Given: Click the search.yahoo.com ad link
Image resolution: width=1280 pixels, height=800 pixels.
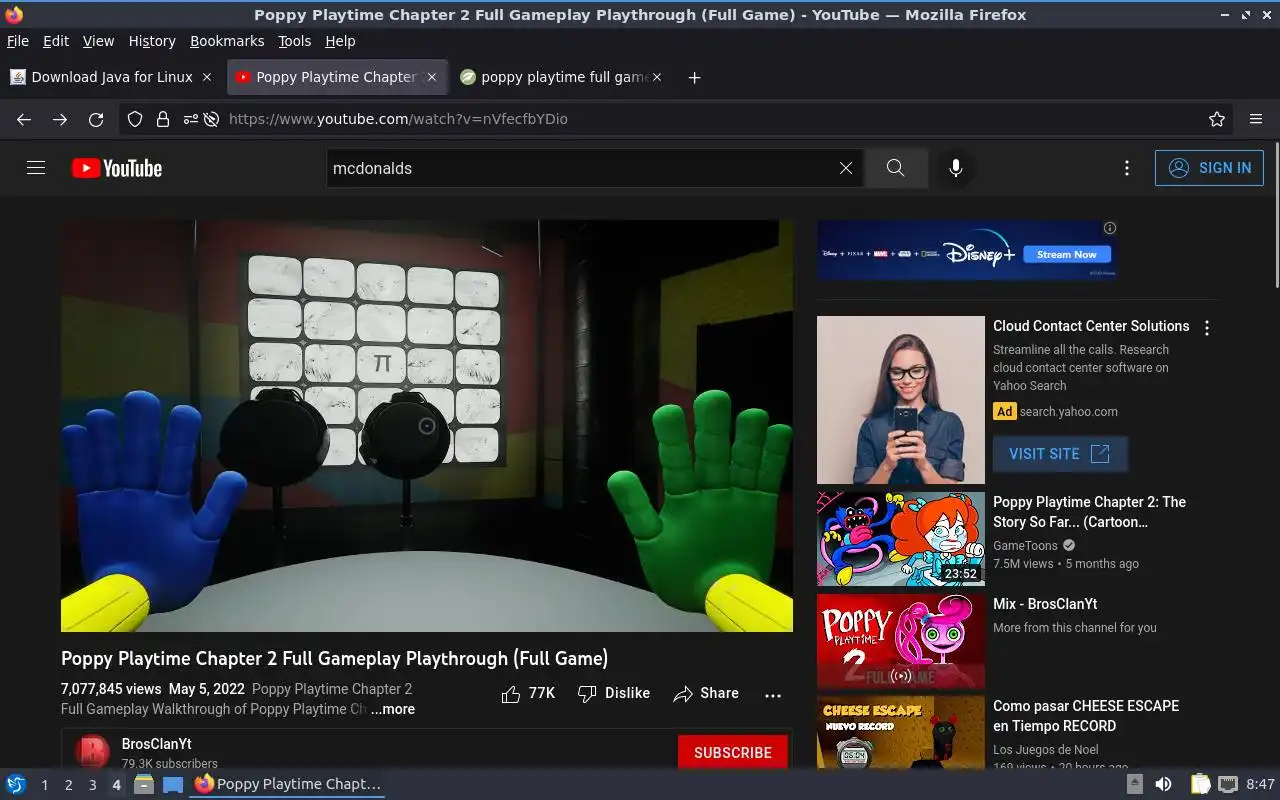Looking at the screenshot, I should [x=1069, y=411].
